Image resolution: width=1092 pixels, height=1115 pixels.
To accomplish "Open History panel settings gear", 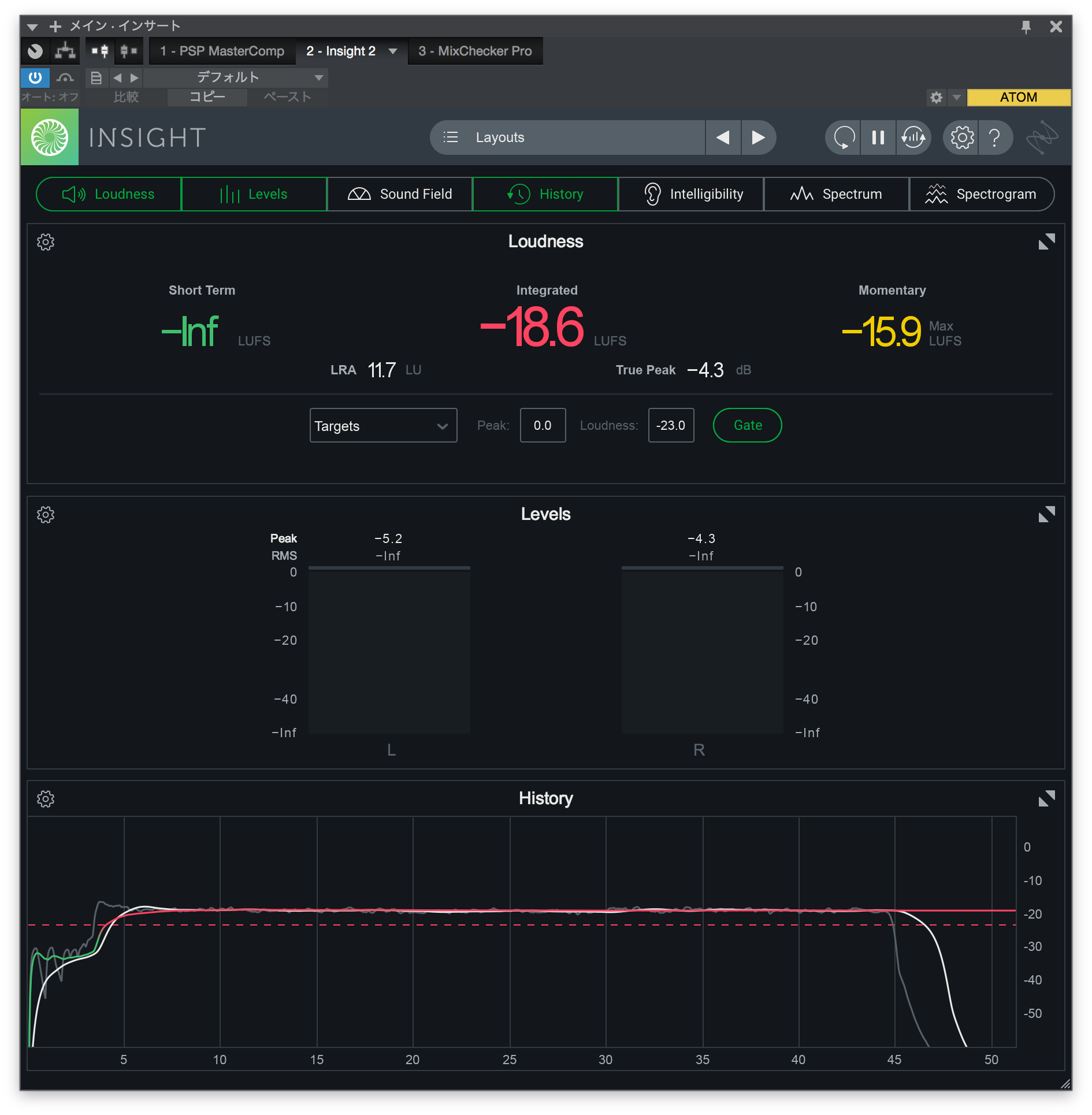I will [46, 799].
